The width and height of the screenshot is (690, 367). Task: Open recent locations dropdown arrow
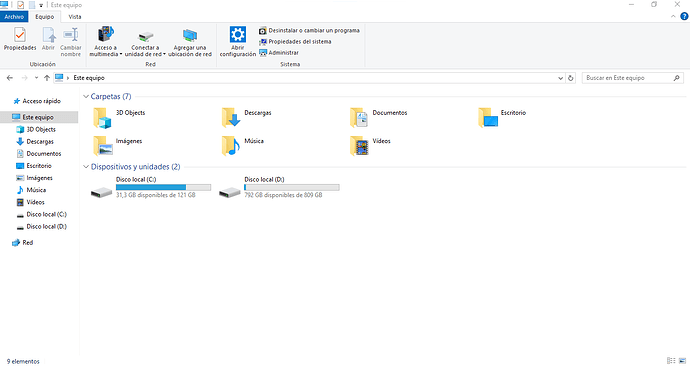[36, 78]
